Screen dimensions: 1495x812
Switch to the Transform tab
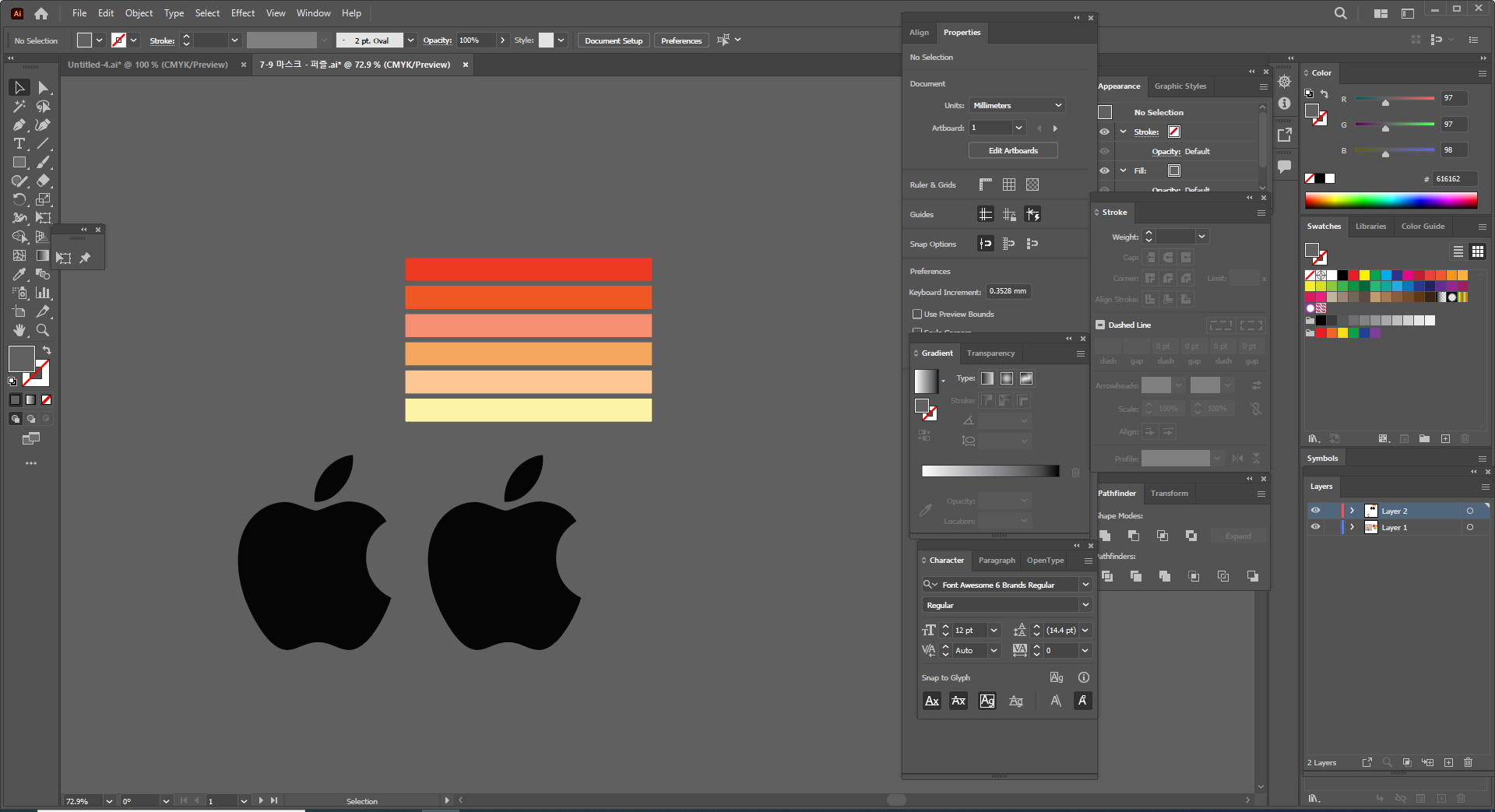click(1170, 494)
